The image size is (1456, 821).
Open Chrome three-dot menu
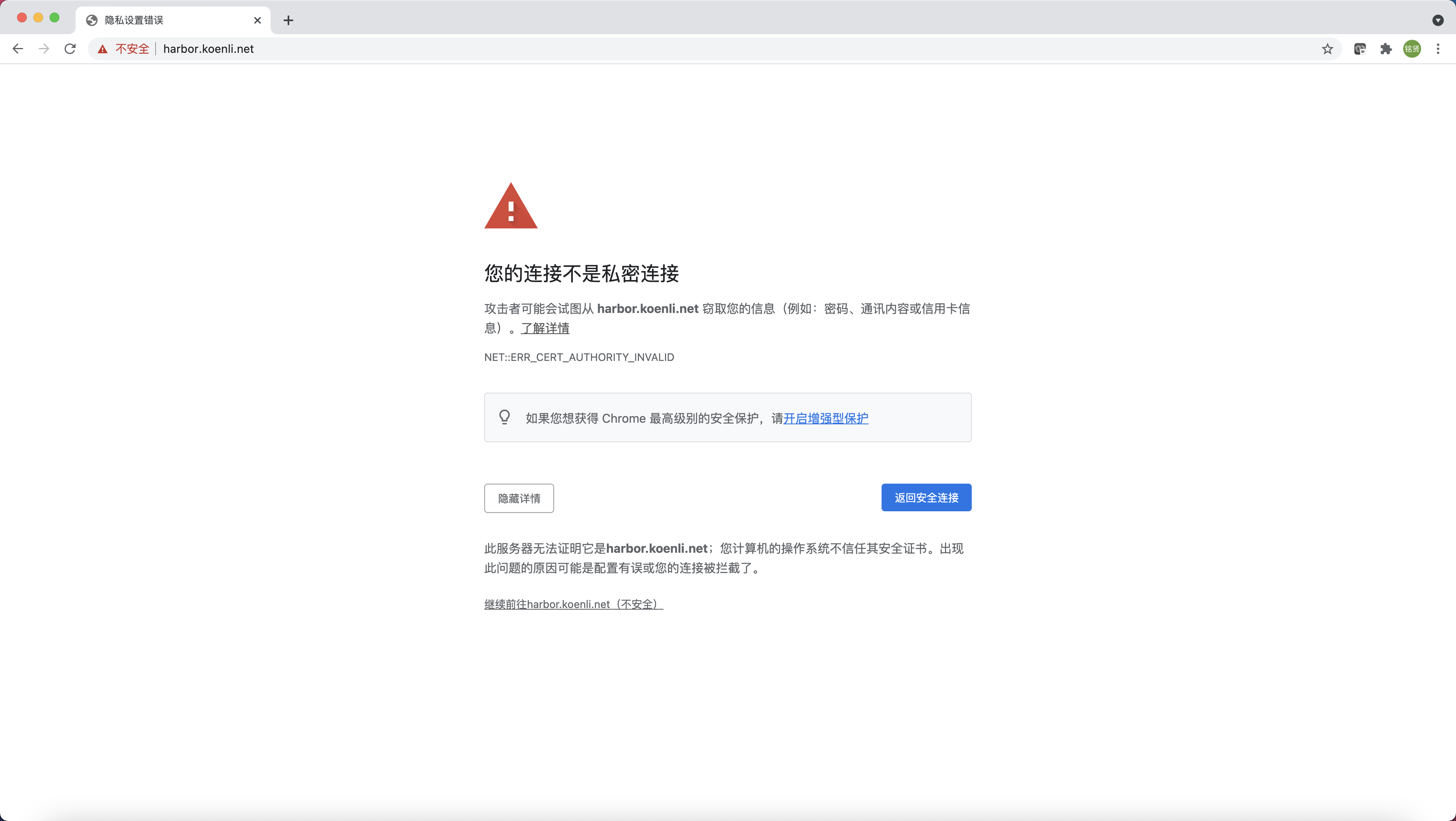1438,49
